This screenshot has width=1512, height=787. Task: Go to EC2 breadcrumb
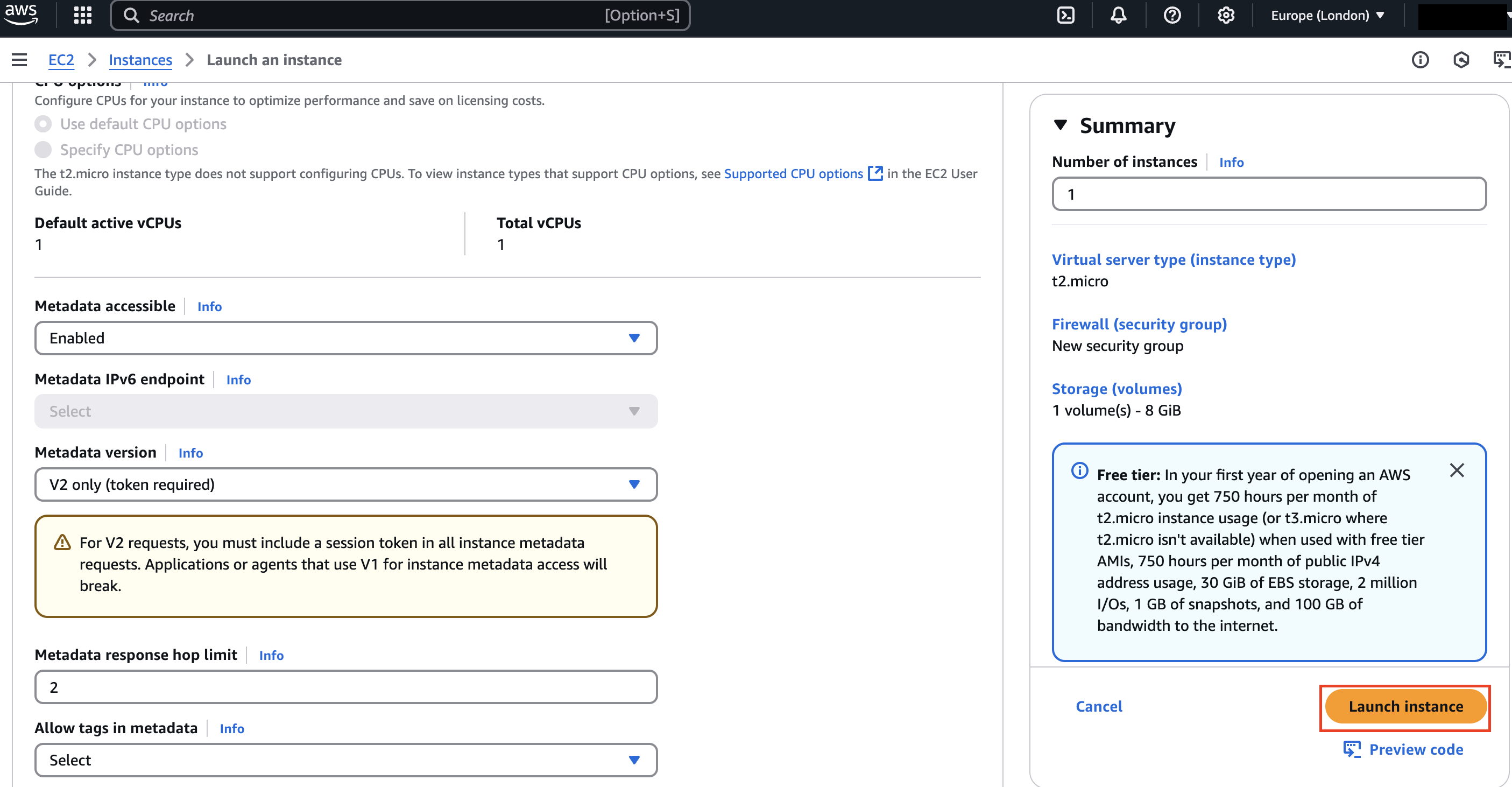point(61,60)
